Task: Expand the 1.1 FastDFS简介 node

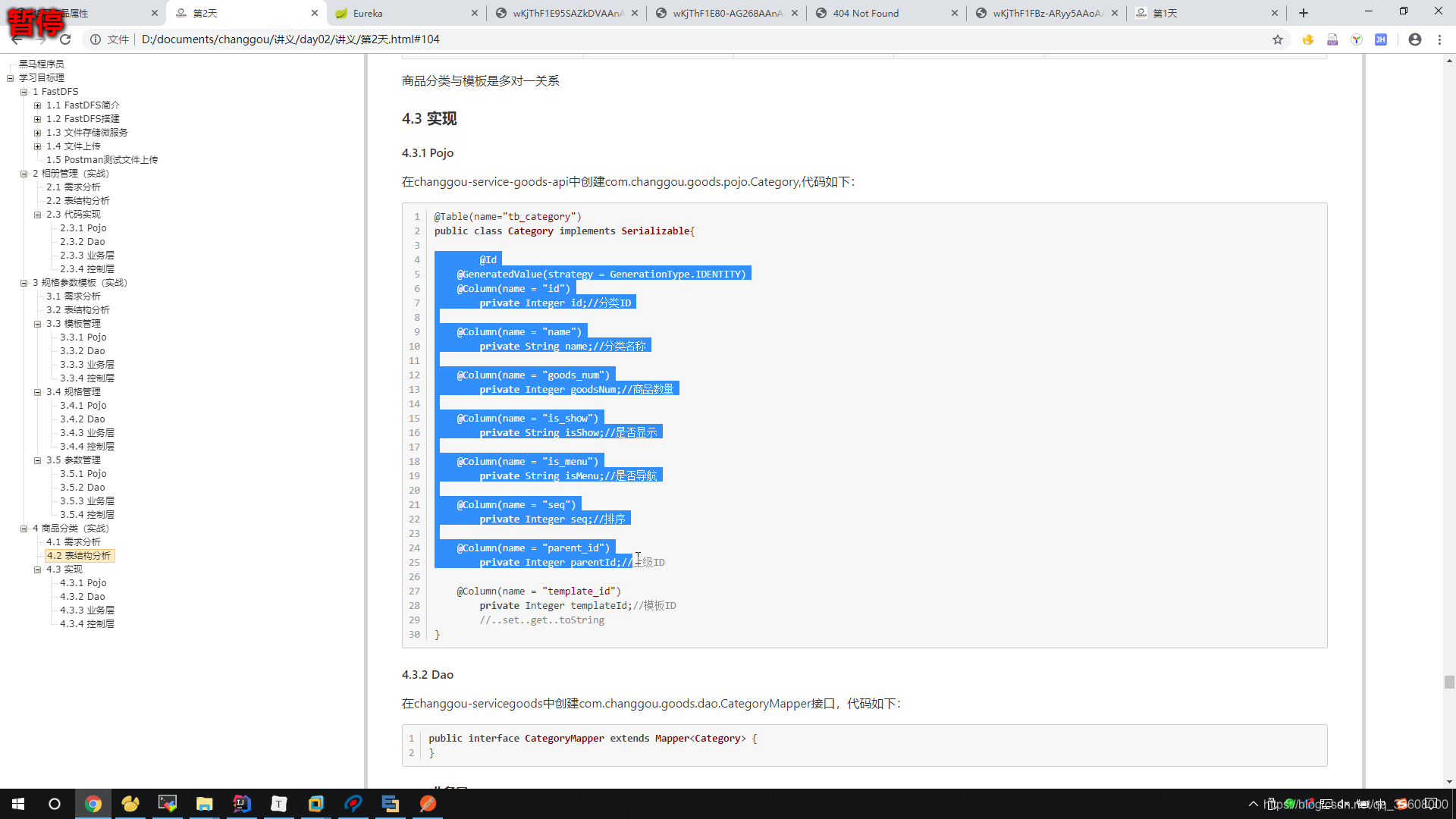Action: pos(37,105)
